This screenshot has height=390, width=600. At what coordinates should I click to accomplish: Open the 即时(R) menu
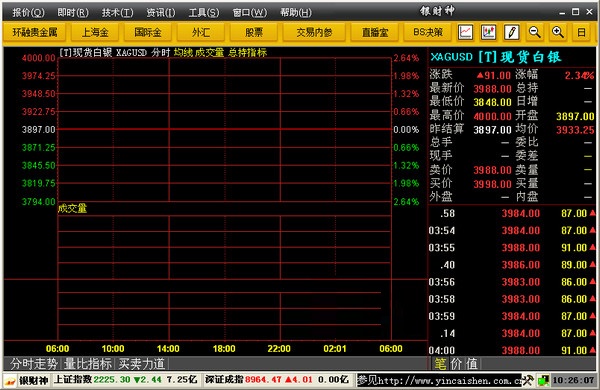[73, 13]
